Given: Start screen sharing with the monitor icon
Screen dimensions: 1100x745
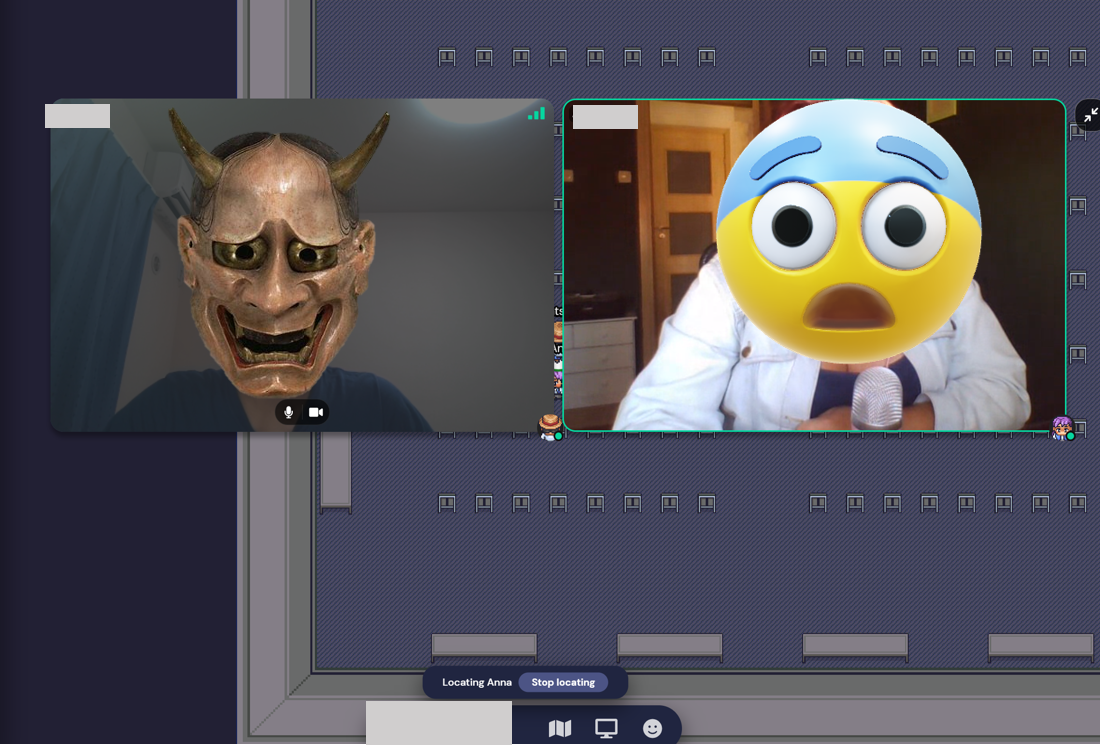Looking at the screenshot, I should pos(606,728).
